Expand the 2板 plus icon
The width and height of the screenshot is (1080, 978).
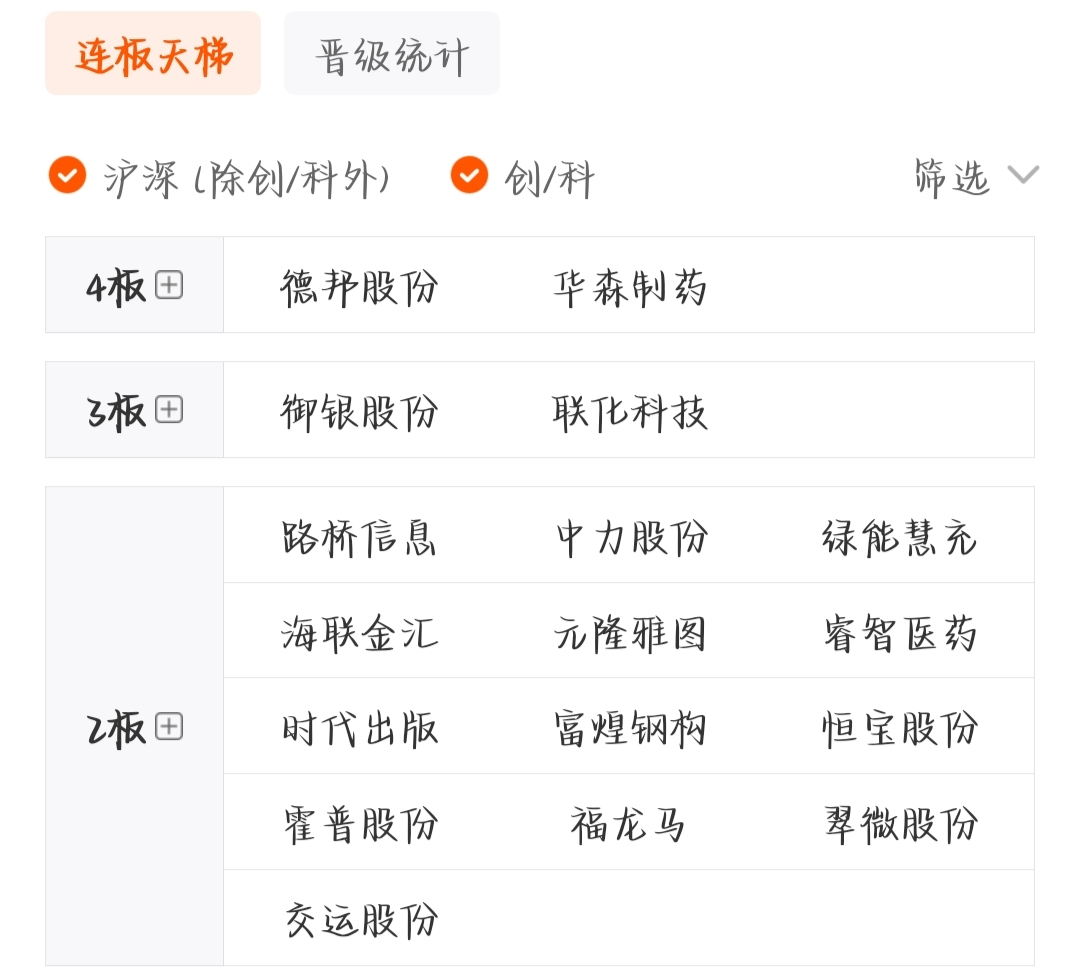click(x=169, y=726)
